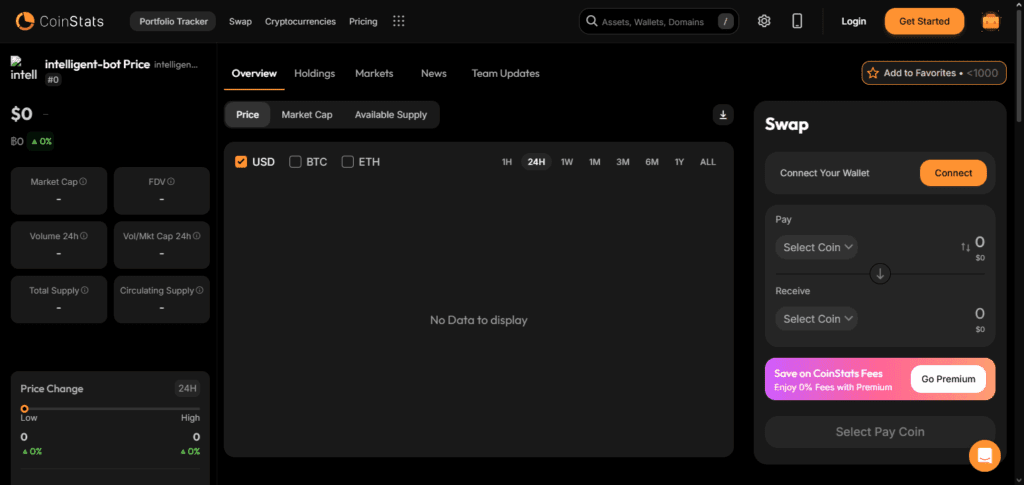Click info icon next to Vol/Mkt Cap 24h

pyautogui.click(x=197, y=236)
